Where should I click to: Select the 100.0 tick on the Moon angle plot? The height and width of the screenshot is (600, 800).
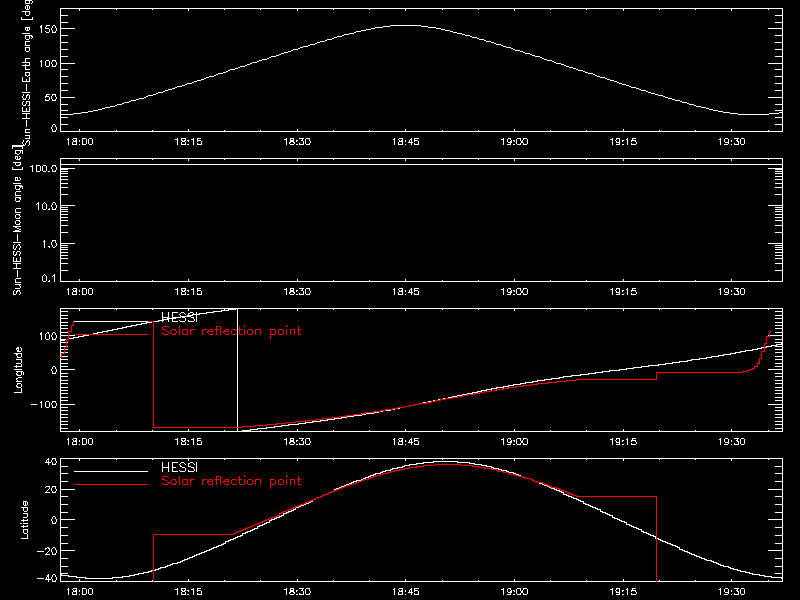tap(43, 168)
